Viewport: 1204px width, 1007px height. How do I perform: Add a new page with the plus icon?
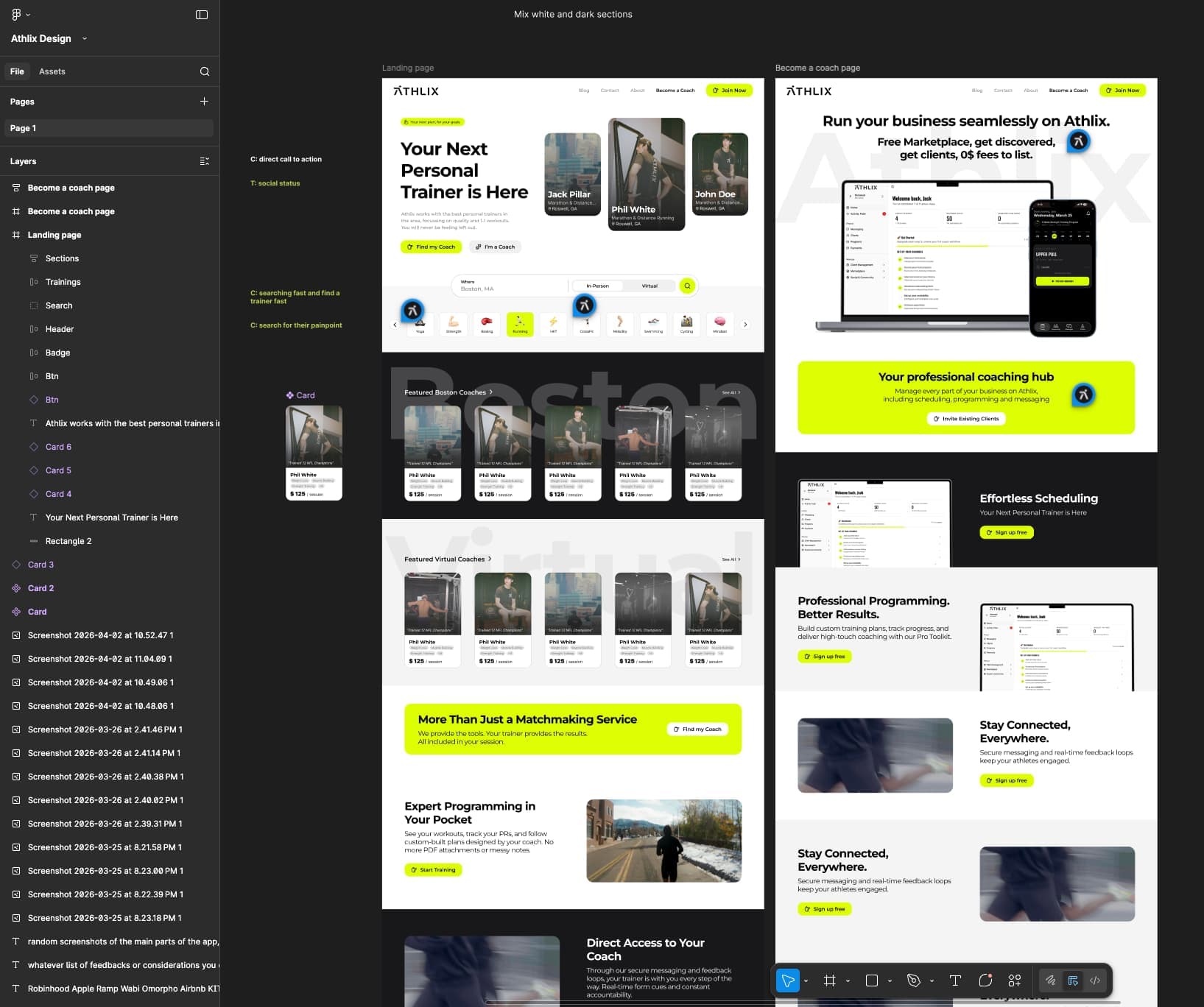click(x=204, y=102)
